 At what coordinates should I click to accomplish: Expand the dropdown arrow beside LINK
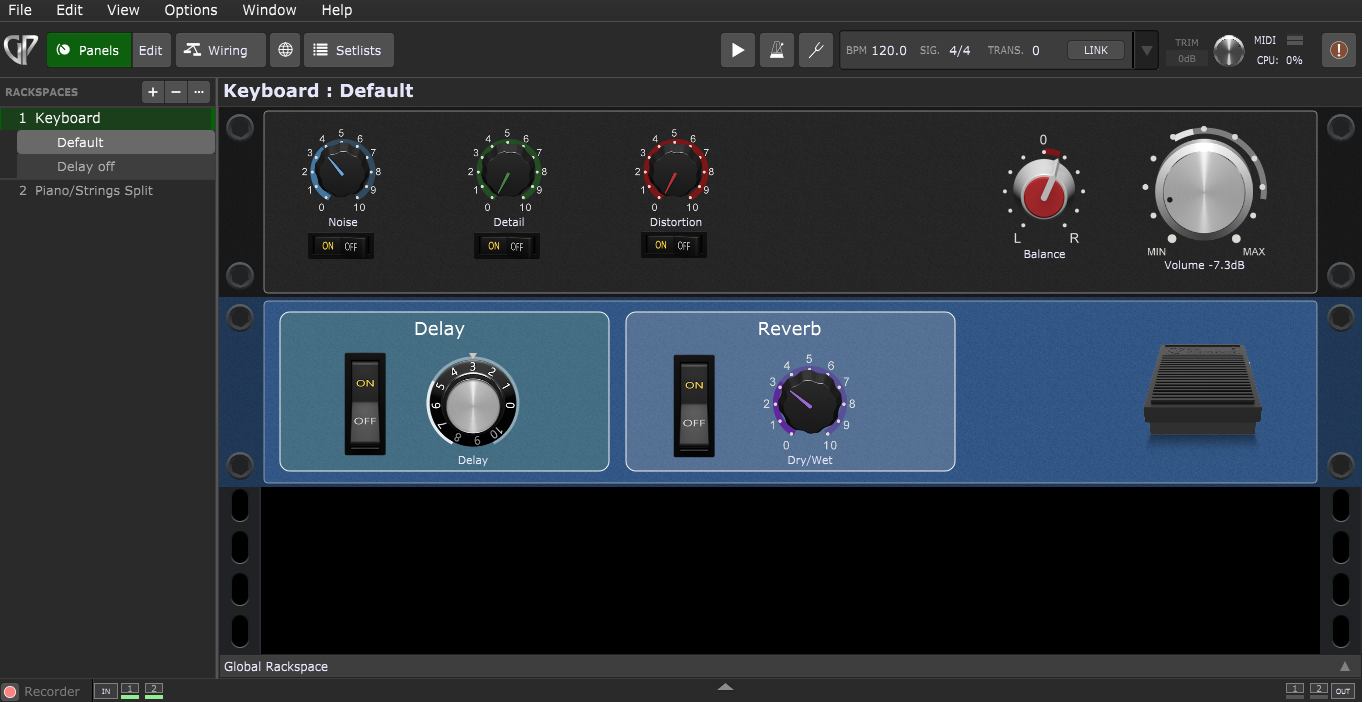coord(1147,50)
